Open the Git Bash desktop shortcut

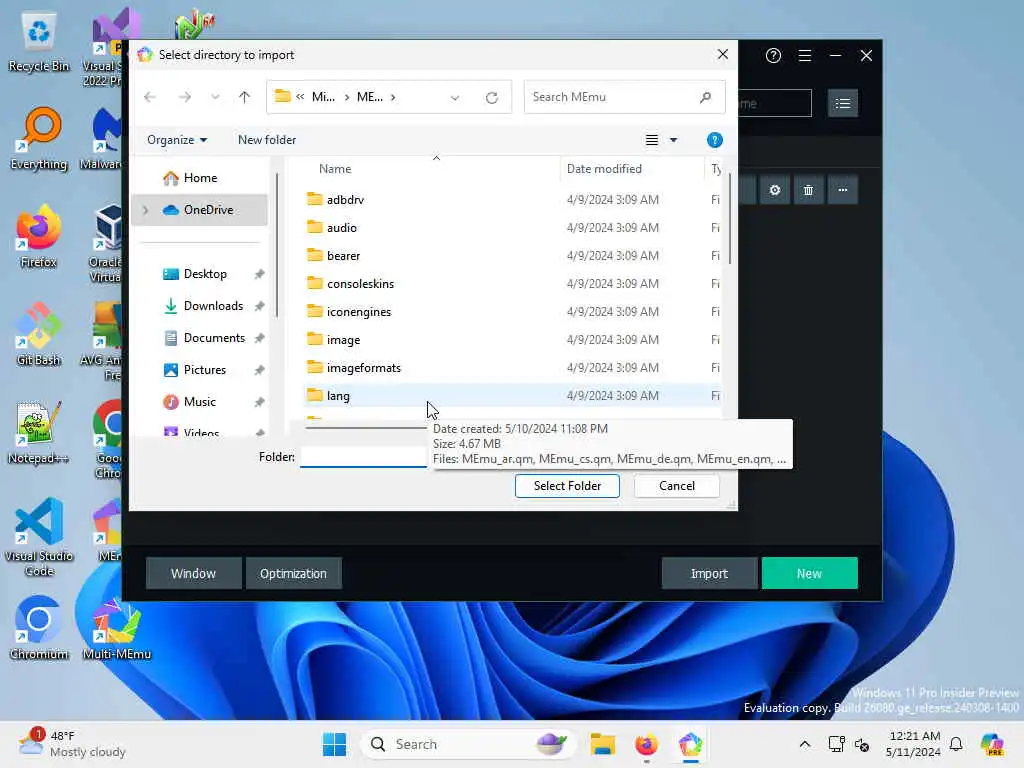pyautogui.click(x=39, y=335)
